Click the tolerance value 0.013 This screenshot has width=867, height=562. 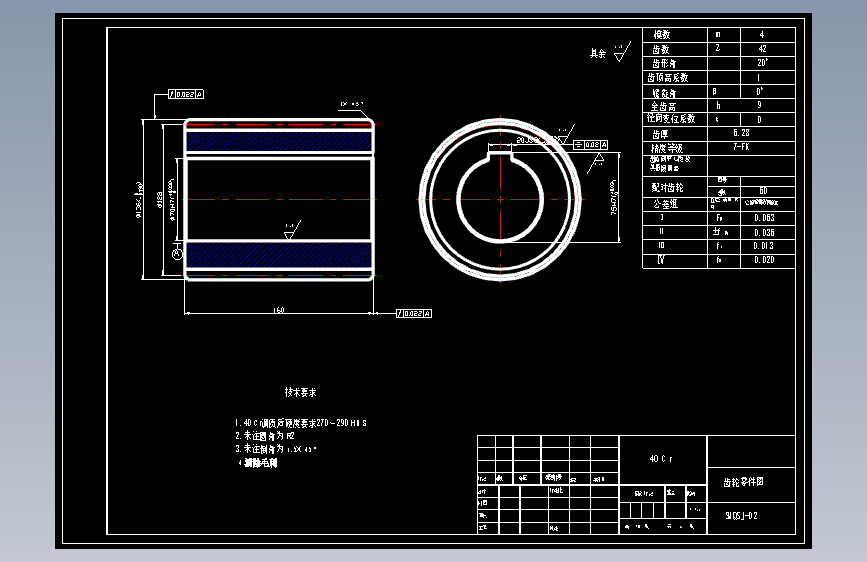tap(764, 246)
